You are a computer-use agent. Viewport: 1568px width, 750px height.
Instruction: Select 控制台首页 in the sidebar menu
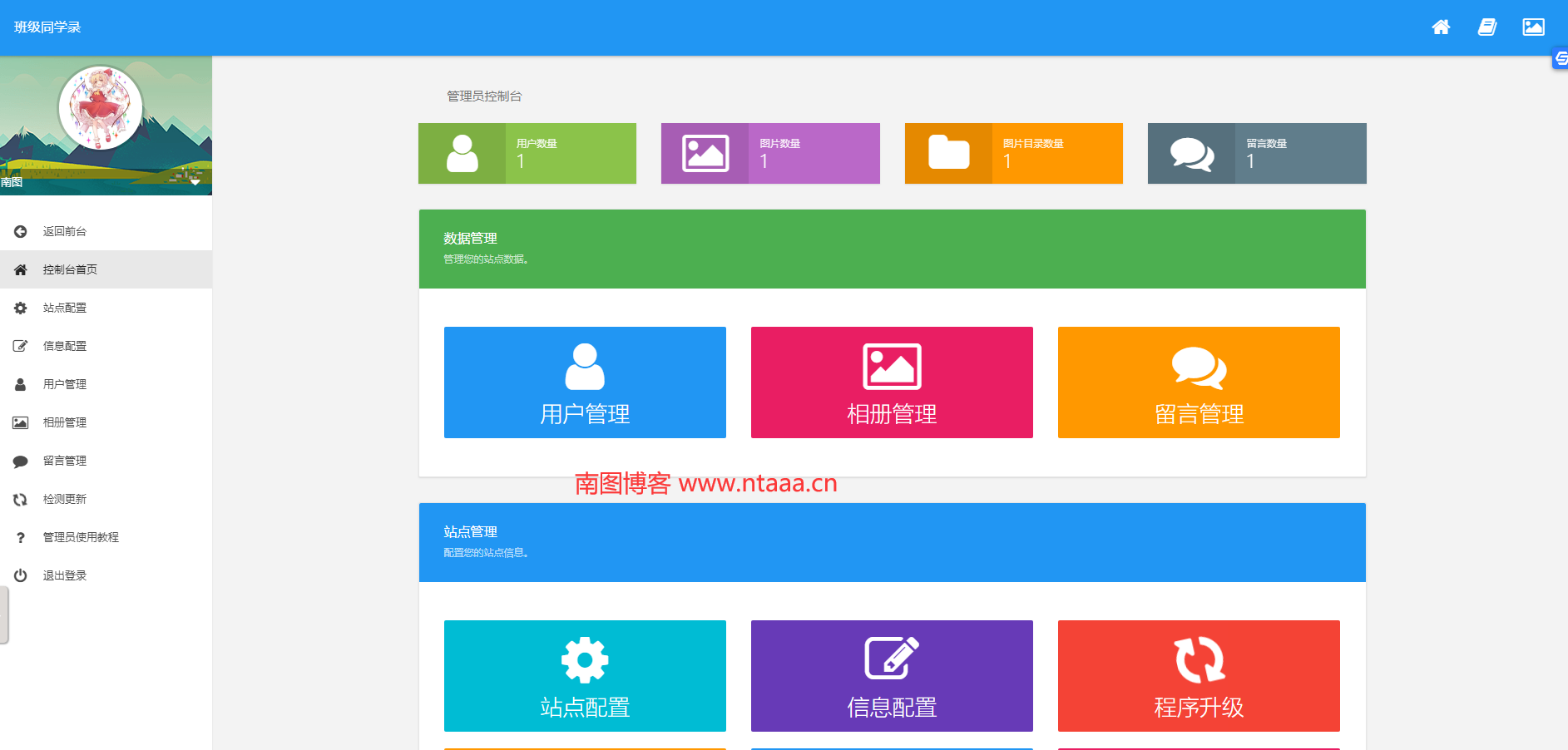[70, 270]
